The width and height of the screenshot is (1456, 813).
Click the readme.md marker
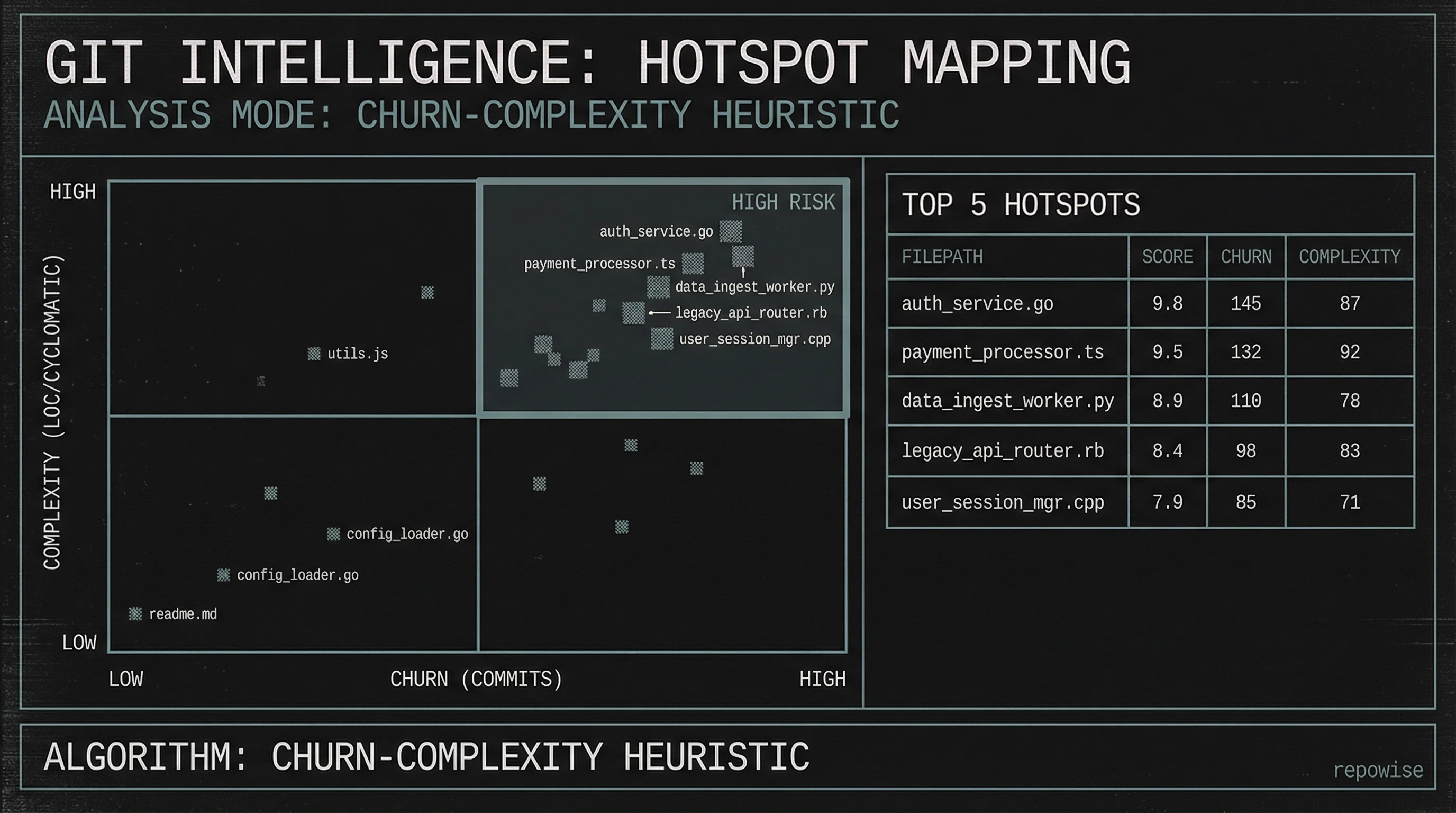(135, 614)
